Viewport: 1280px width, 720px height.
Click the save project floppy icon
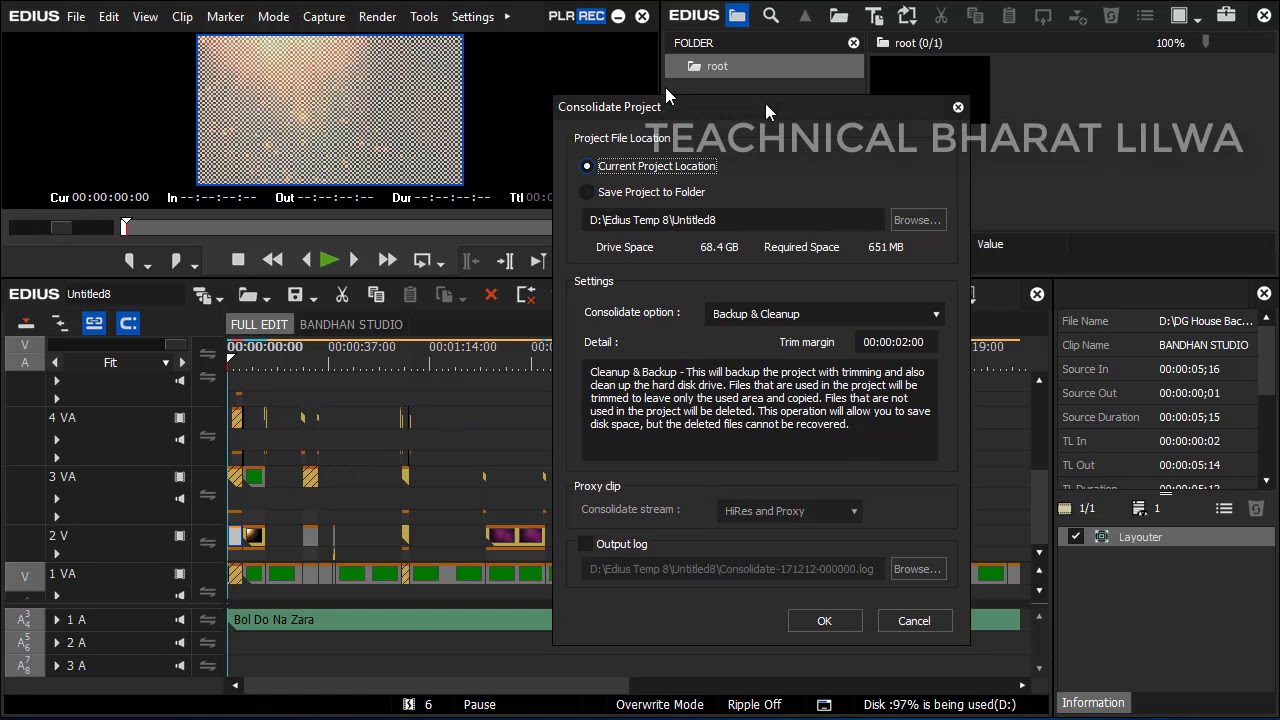tap(297, 295)
